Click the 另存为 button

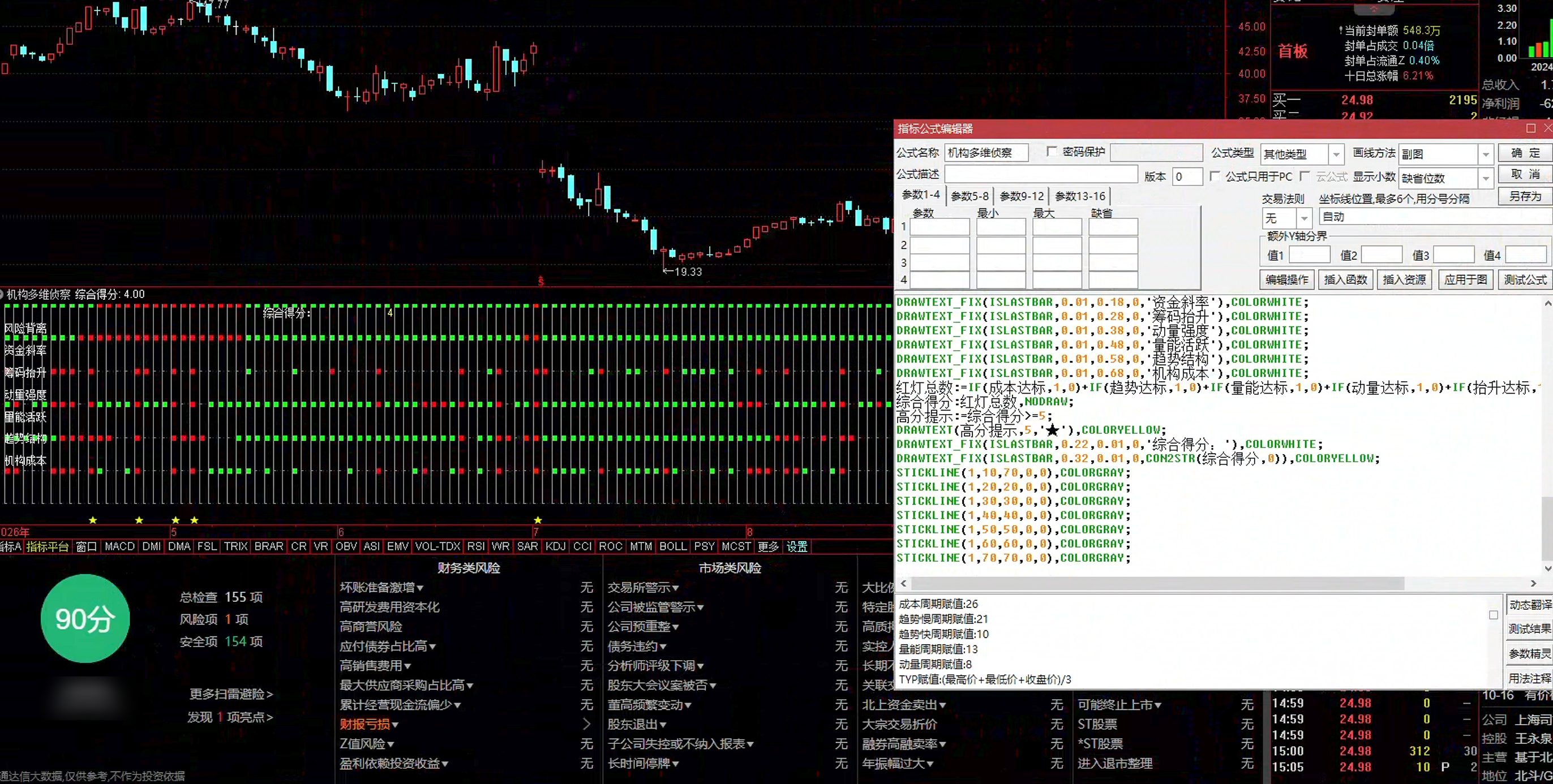point(1525,196)
